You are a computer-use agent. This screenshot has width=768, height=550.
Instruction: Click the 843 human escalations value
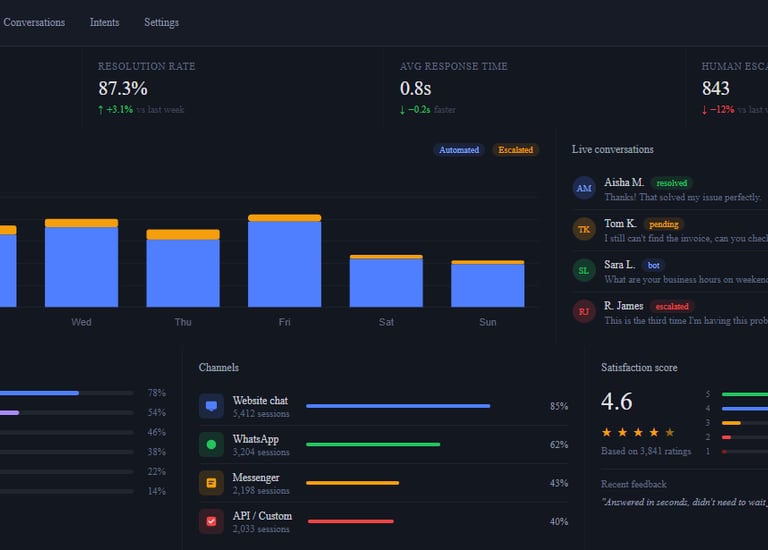tap(716, 89)
